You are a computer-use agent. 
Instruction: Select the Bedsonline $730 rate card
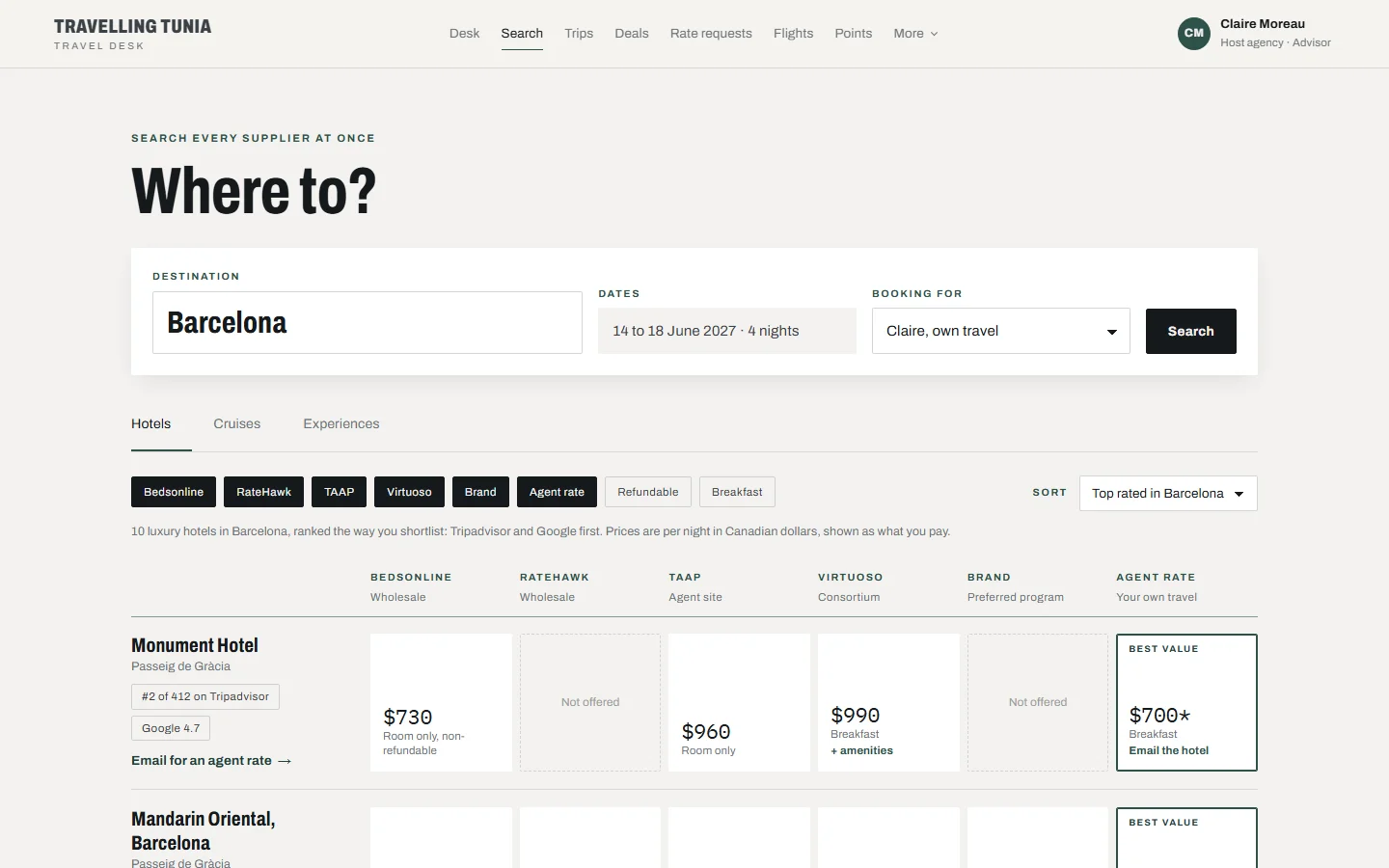click(441, 702)
